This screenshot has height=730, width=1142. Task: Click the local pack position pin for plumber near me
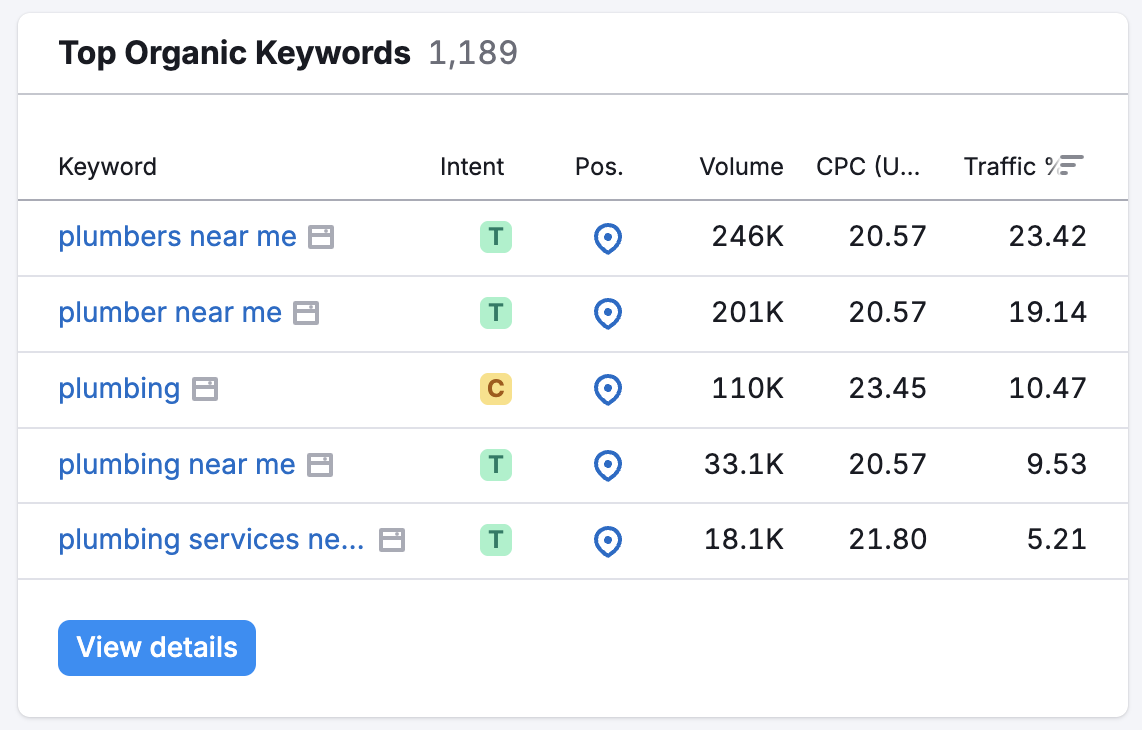click(607, 314)
